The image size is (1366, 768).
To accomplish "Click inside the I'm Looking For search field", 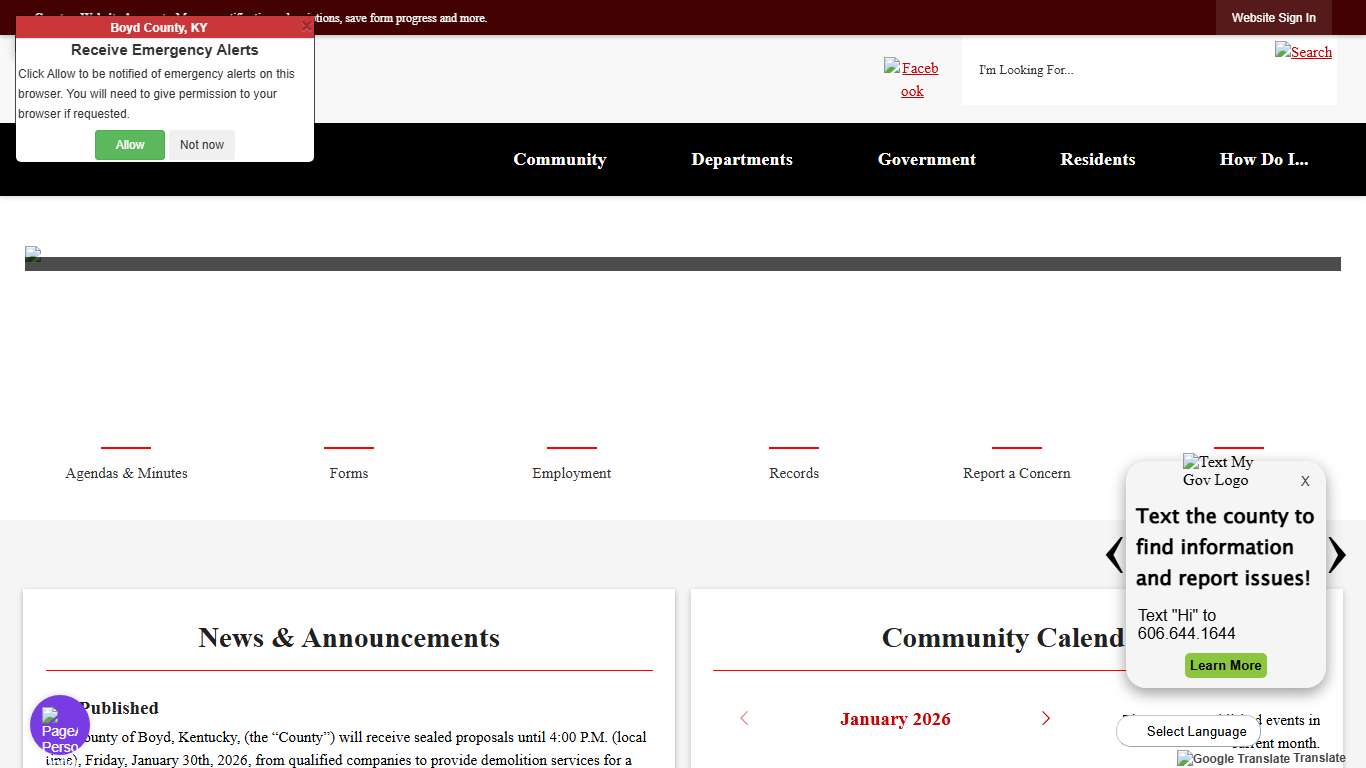I will [1100, 70].
